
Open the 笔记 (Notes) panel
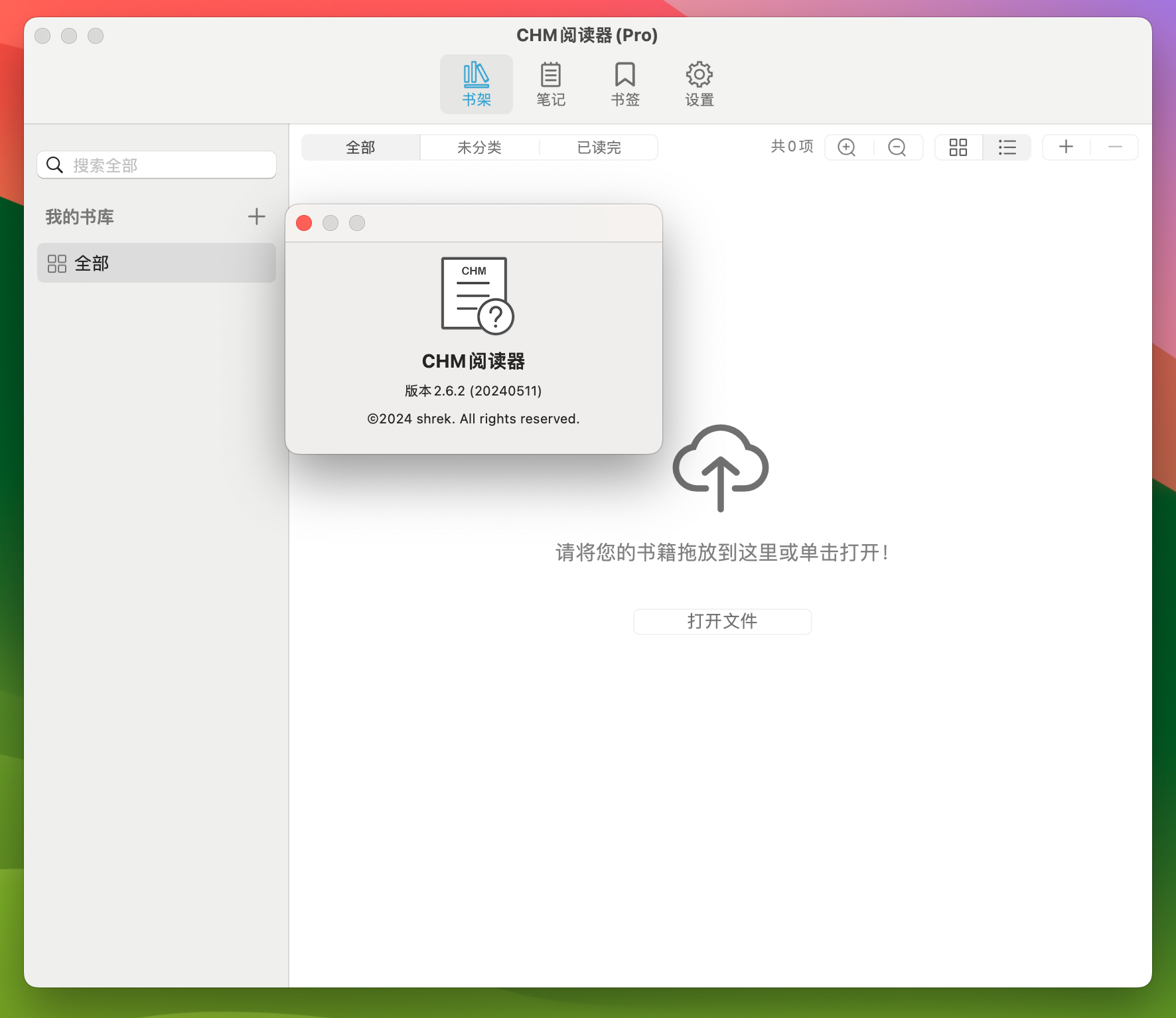click(550, 84)
